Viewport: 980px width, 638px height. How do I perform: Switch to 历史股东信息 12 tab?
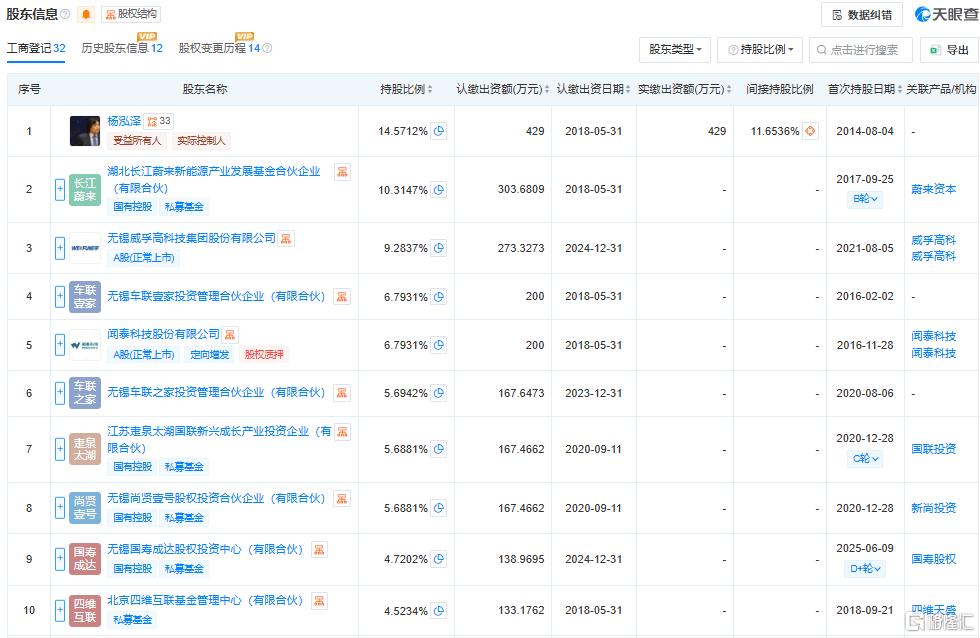pos(122,48)
